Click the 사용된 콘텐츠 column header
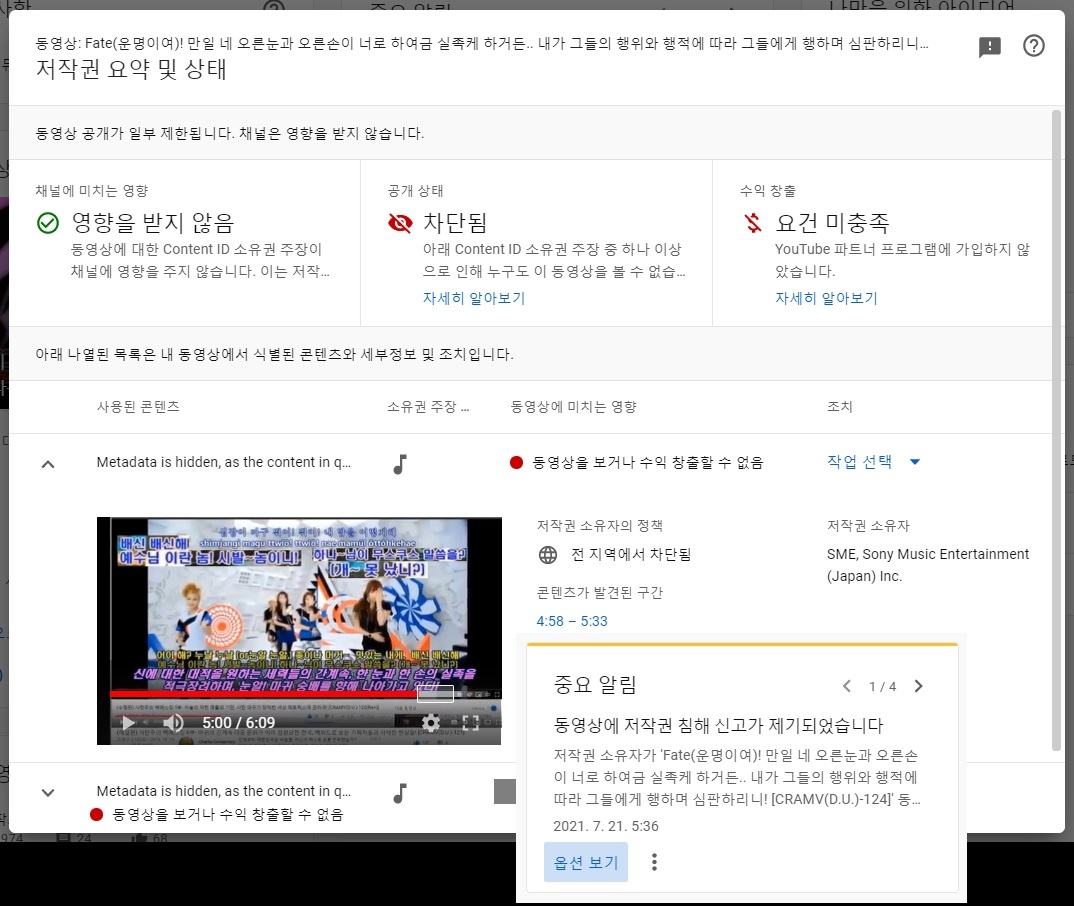 coord(138,407)
